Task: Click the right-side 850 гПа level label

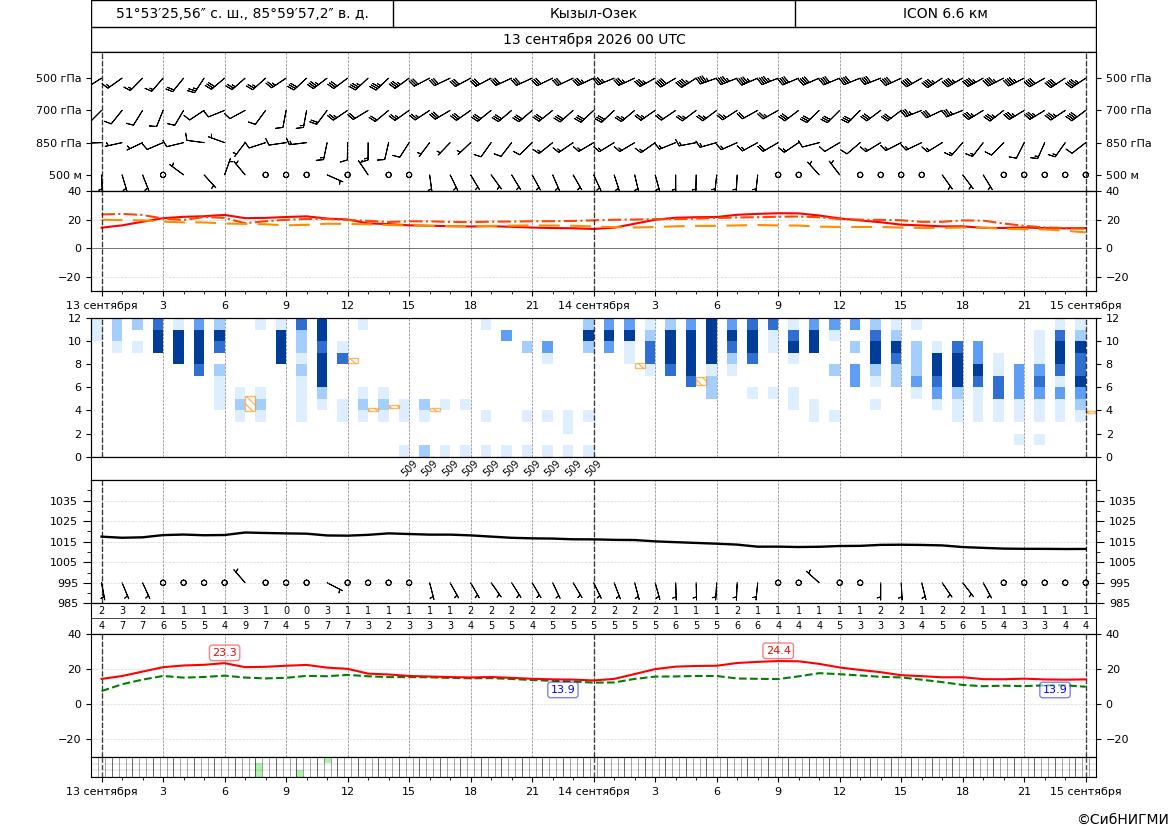Action: [1128, 143]
